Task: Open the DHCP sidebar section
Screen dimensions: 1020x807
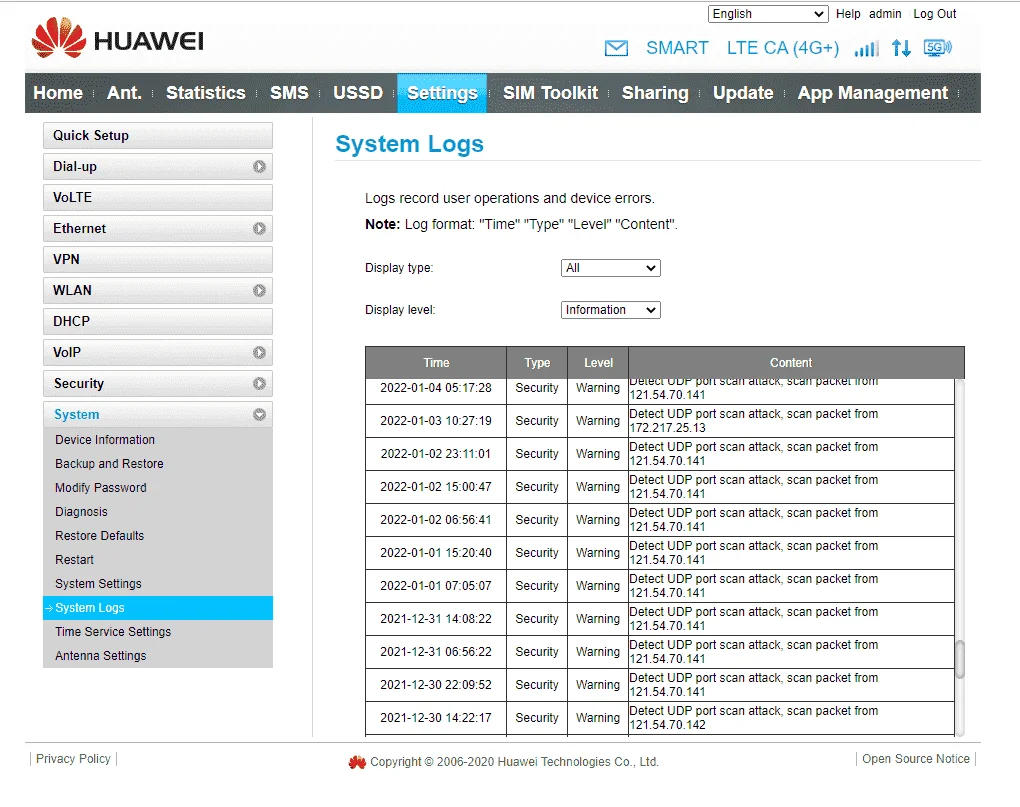Action: click(x=157, y=321)
